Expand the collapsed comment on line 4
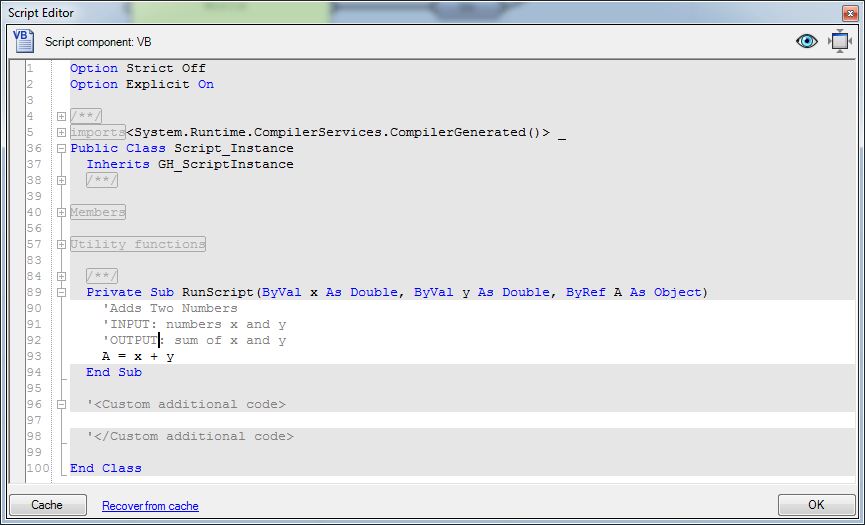The height and width of the screenshot is (525, 865). 61,116
